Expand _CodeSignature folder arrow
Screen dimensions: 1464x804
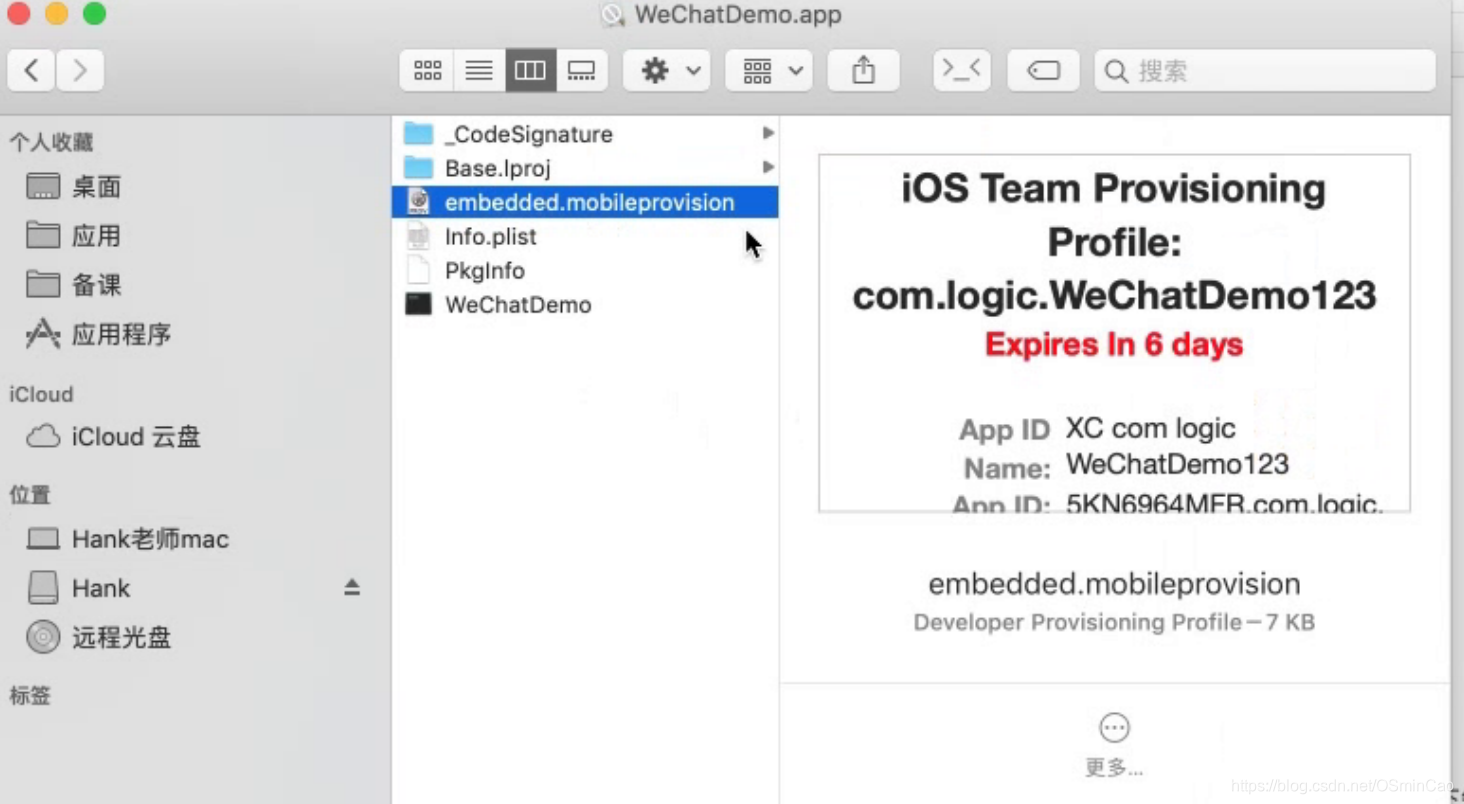click(768, 133)
